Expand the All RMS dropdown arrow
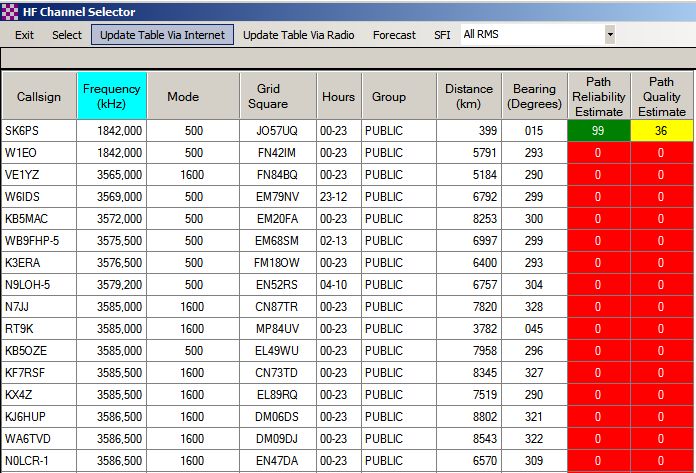Screen dimensions: 696x473 coord(609,35)
